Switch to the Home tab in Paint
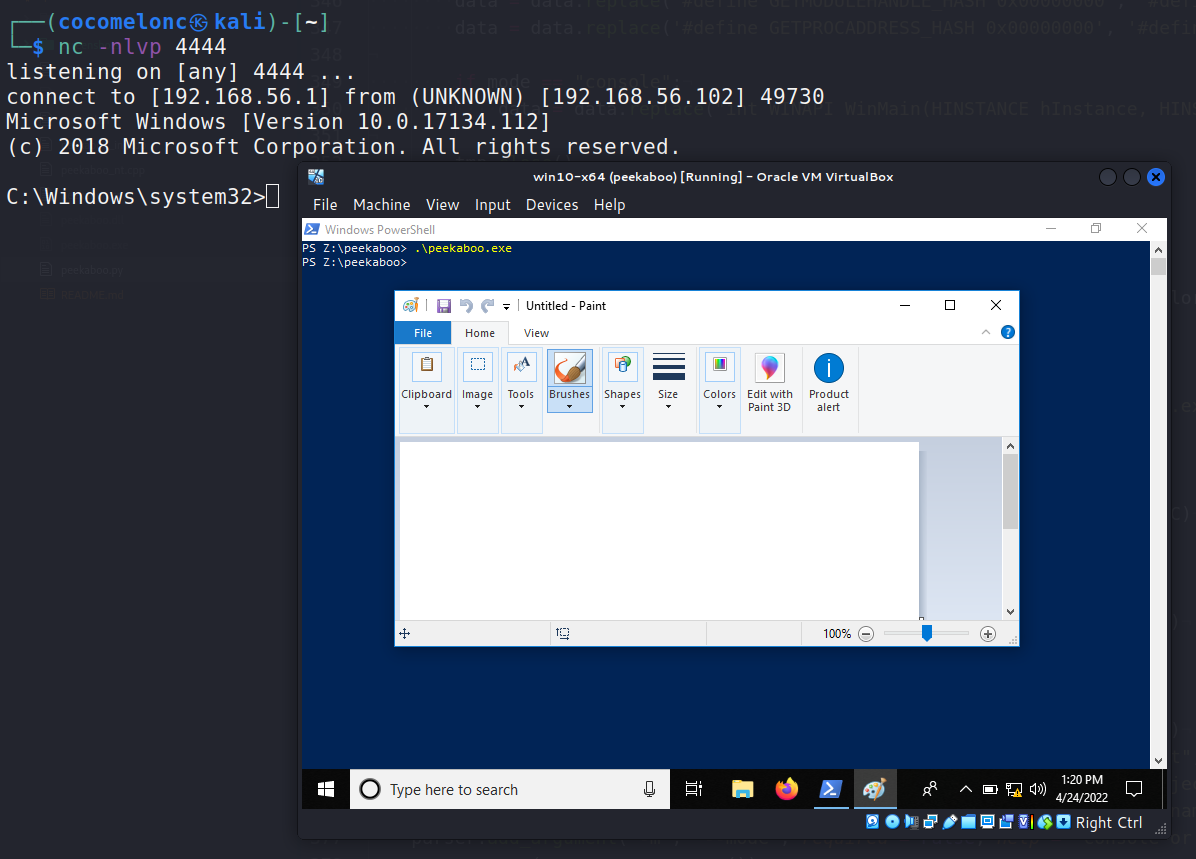The width and height of the screenshot is (1196, 859). (480, 333)
